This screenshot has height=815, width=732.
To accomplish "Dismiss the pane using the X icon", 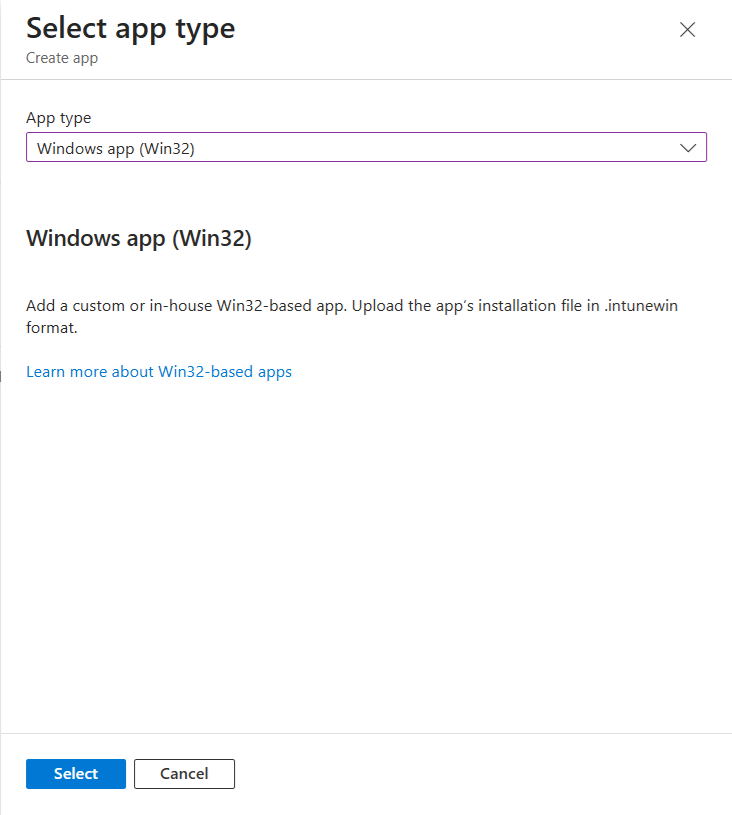I will 687,30.
